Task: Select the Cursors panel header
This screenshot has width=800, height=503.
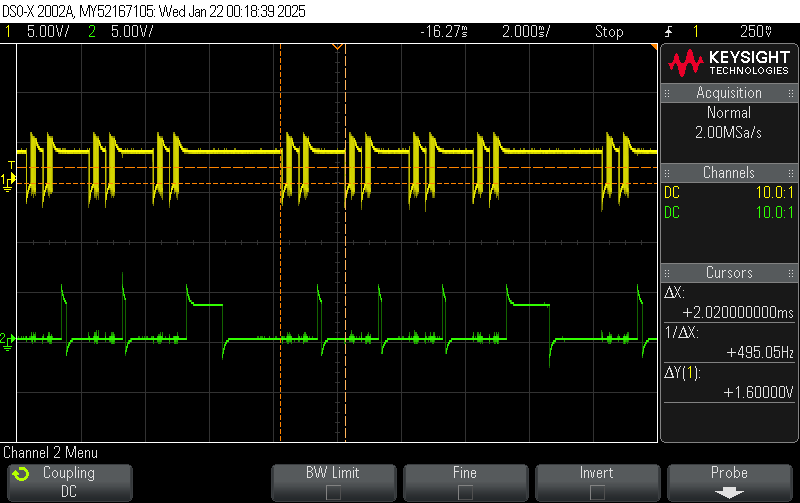Action: click(729, 273)
